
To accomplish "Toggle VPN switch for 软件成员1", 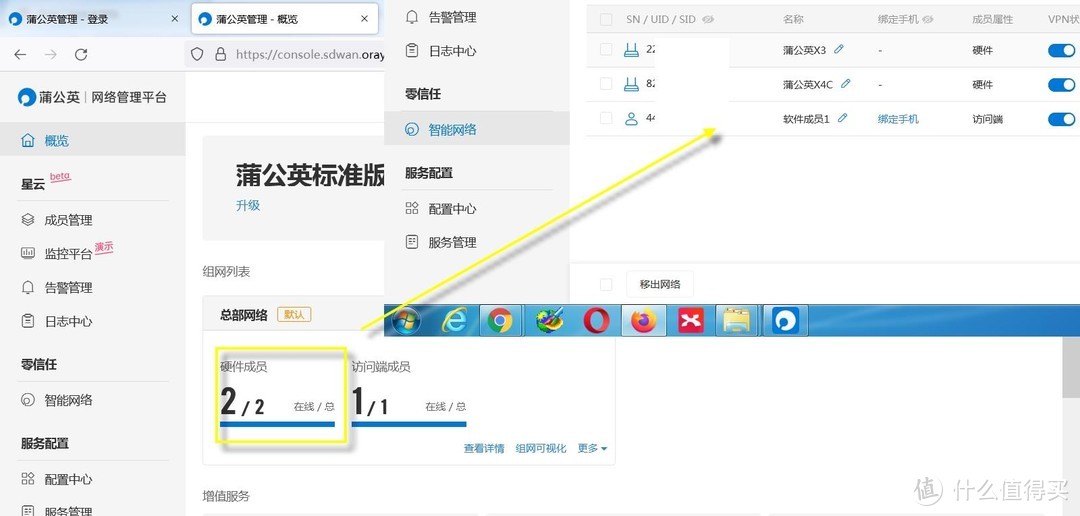I will pyautogui.click(x=1061, y=119).
